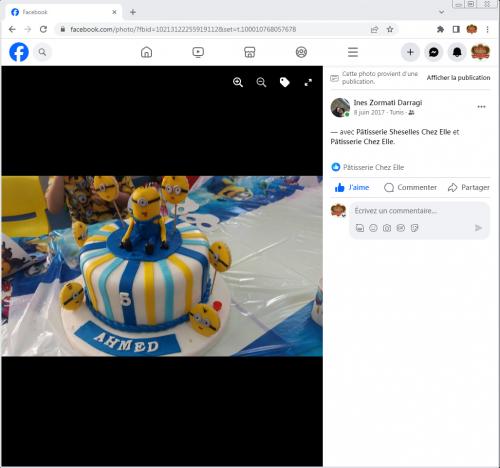Open the Groups icon
The image size is (500, 468).
(x=301, y=52)
